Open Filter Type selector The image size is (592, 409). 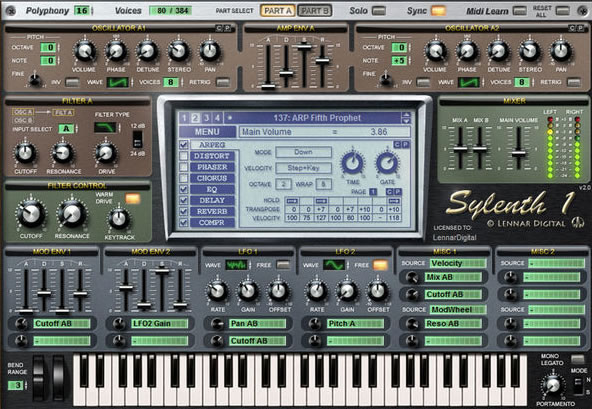[105, 128]
